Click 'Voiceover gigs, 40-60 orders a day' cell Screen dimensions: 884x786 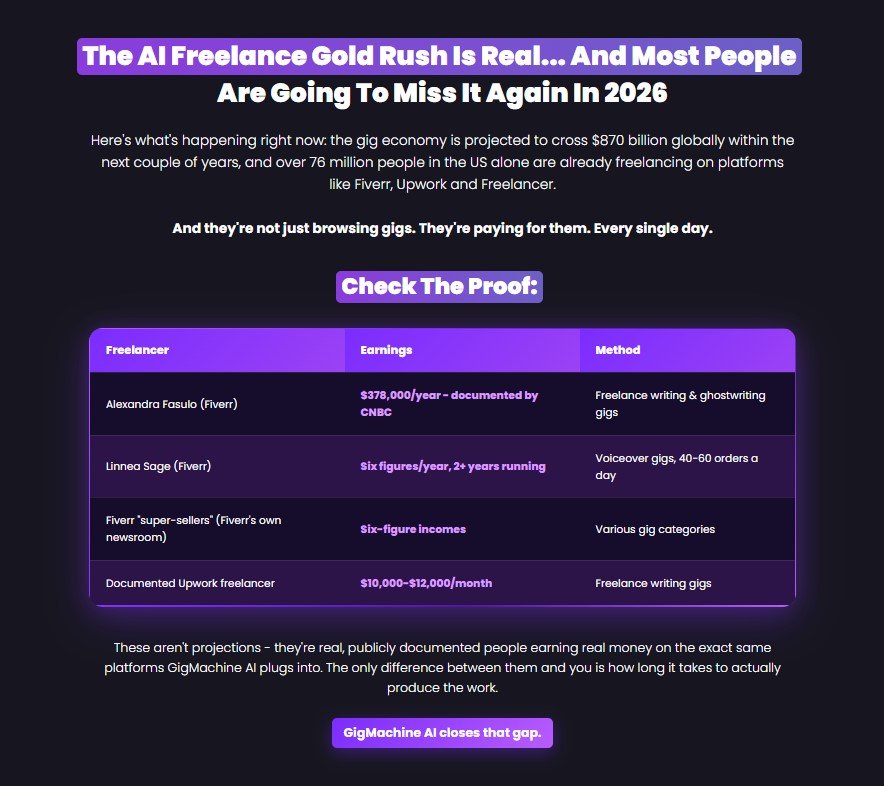click(677, 466)
